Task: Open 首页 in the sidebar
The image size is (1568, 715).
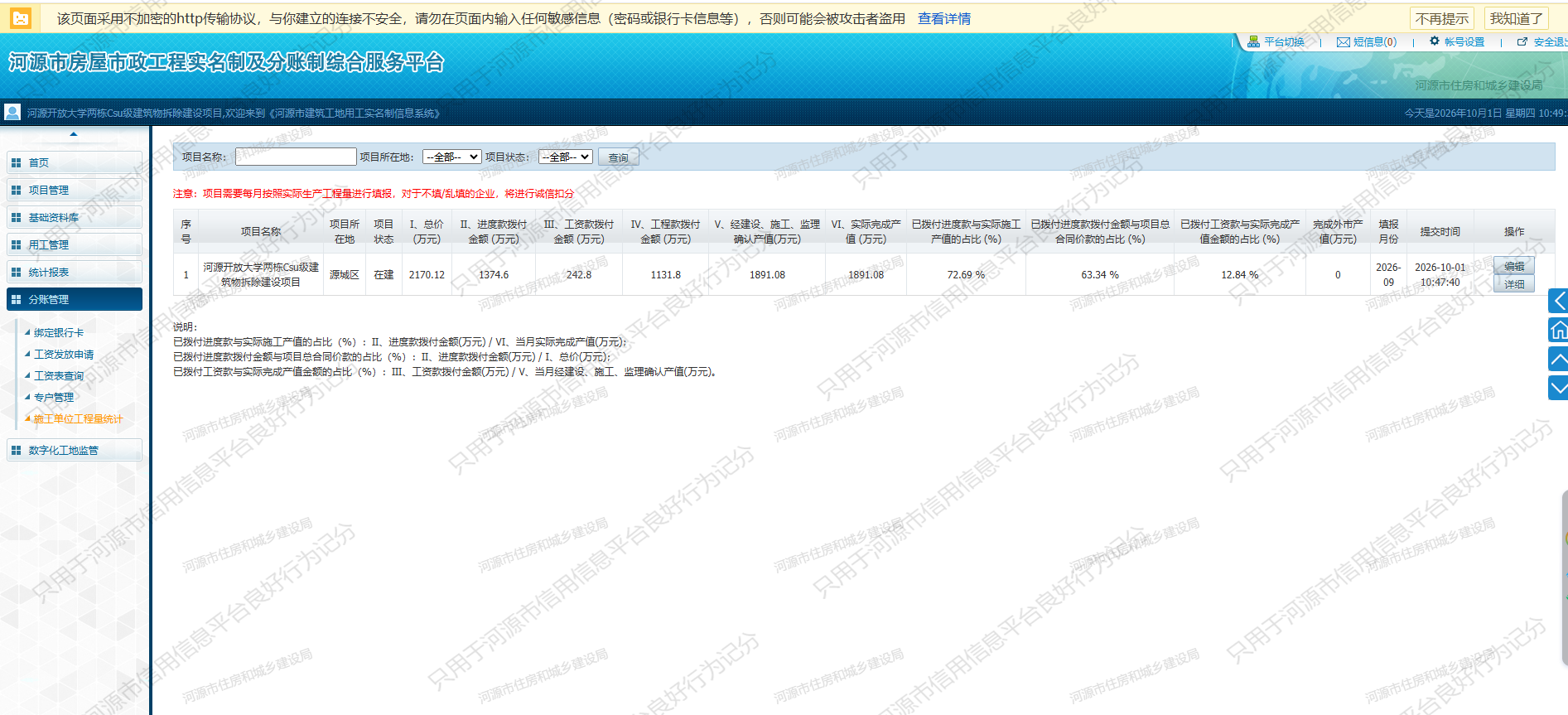Action: point(75,162)
